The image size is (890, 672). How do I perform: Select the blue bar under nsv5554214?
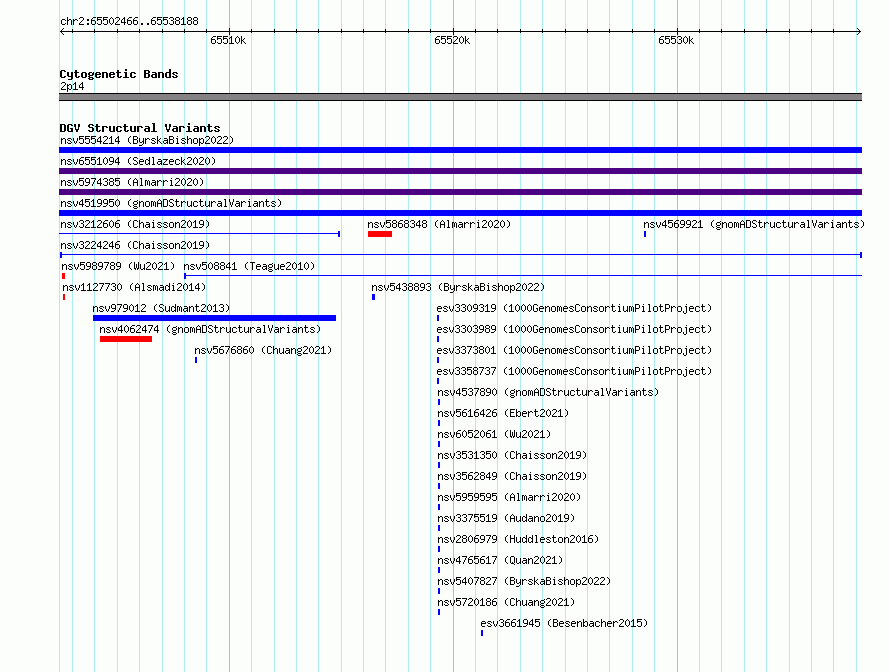pyautogui.click(x=460, y=150)
